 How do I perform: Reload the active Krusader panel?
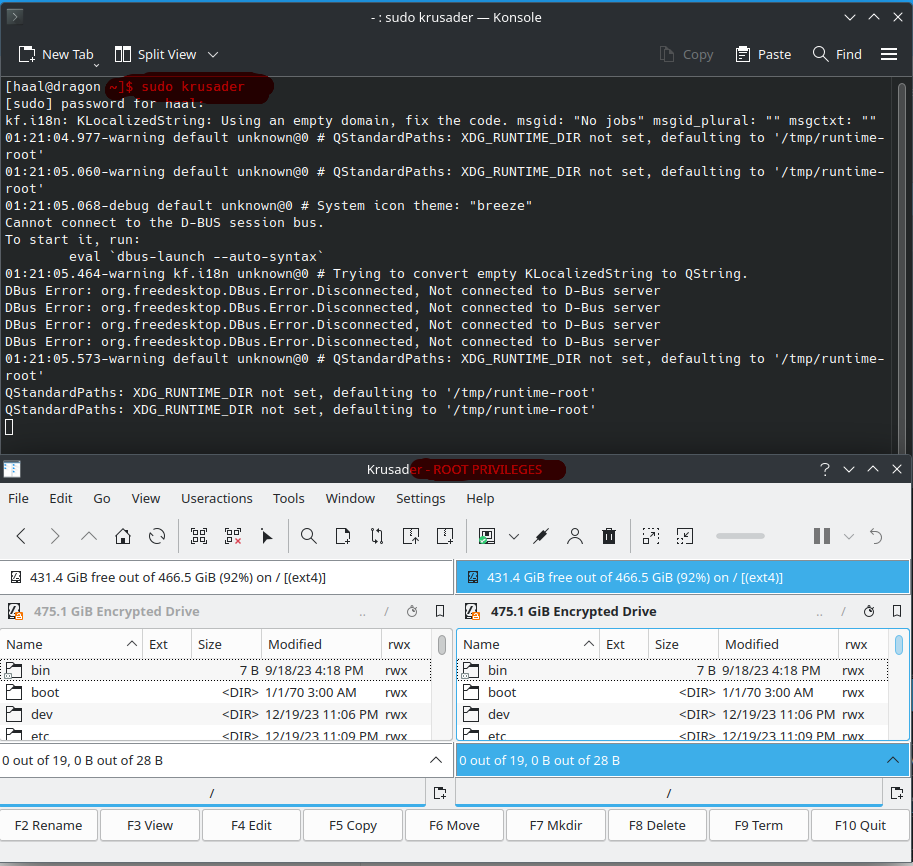click(x=157, y=536)
